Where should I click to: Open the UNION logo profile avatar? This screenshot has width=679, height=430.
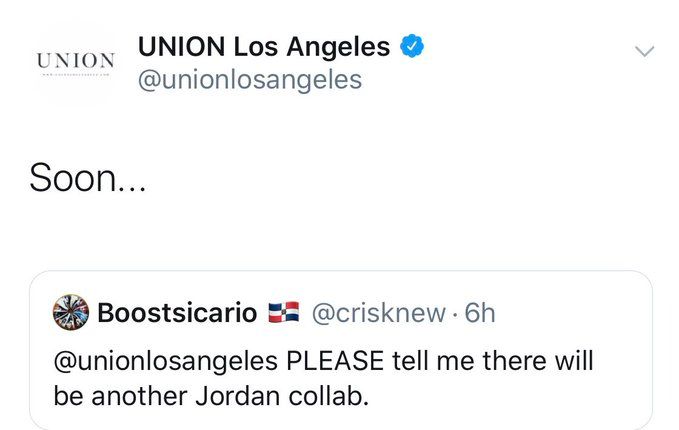(75, 63)
